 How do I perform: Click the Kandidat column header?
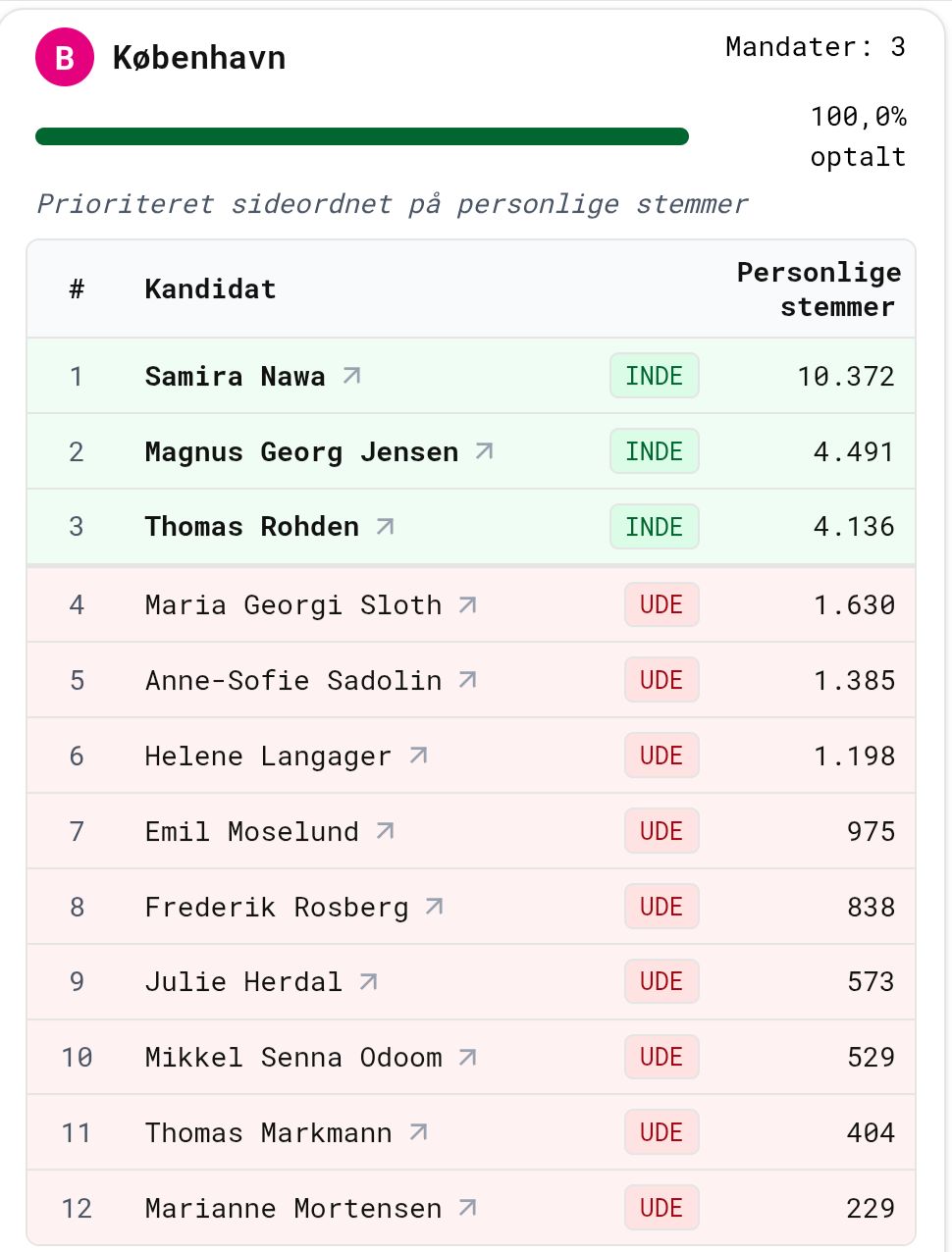[210, 289]
